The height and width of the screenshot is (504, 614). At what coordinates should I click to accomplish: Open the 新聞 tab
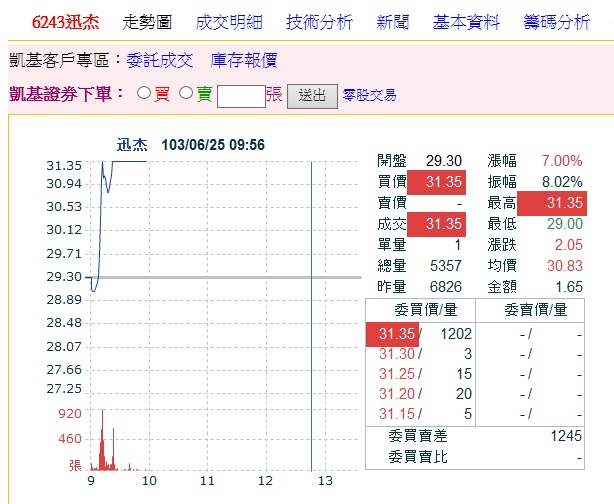click(392, 22)
